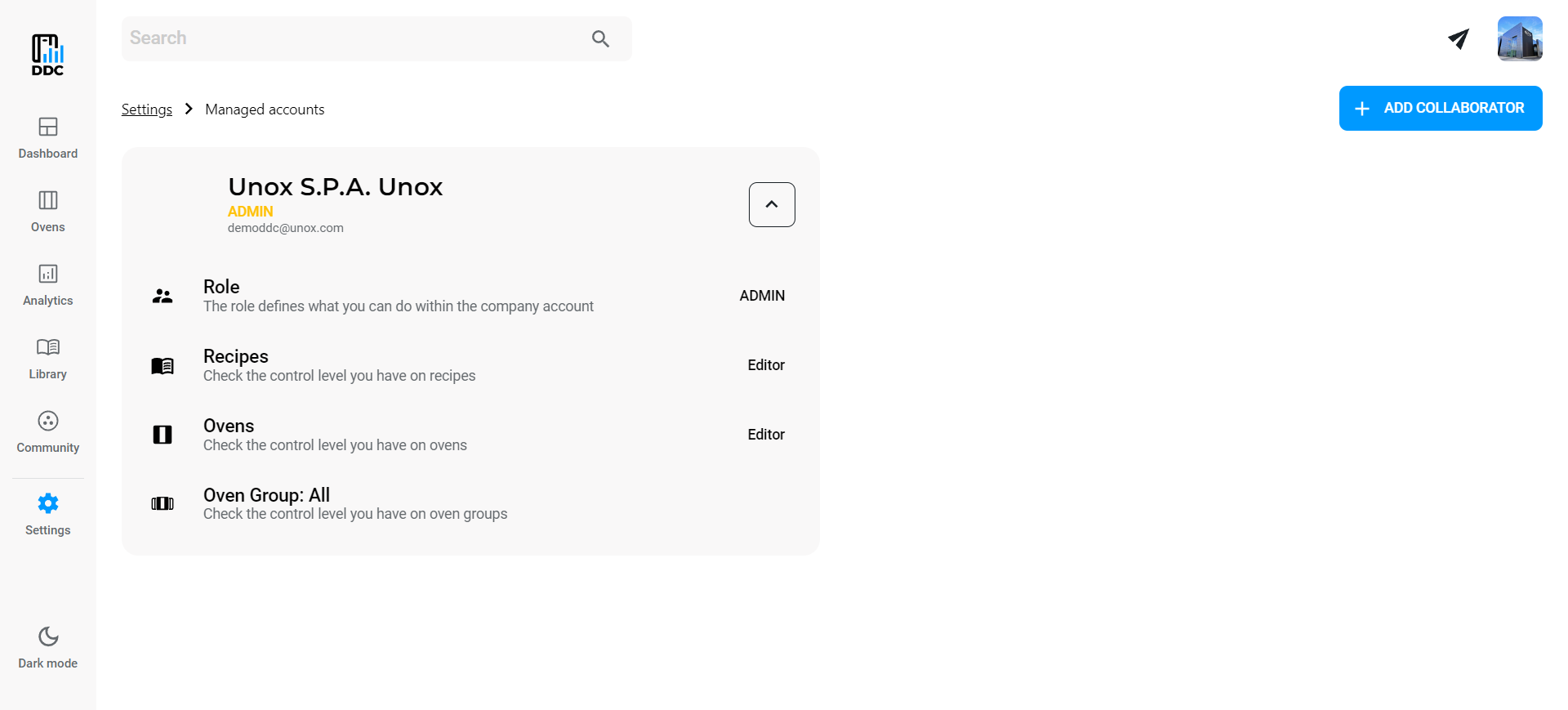This screenshot has height=710, width=1568.
Task: Collapse the Unox S.P.A. account card
Action: tap(771, 204)
